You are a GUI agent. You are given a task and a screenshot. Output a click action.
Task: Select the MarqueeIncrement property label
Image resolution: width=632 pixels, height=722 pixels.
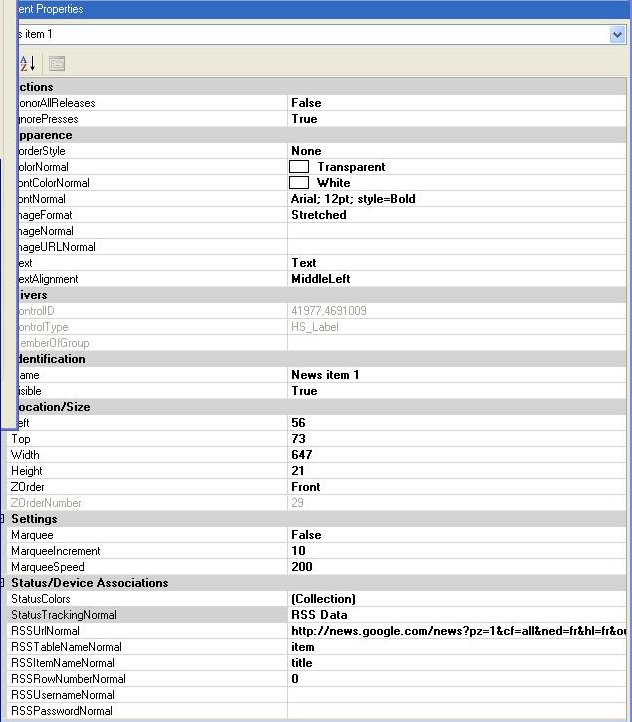coord(56,551)
